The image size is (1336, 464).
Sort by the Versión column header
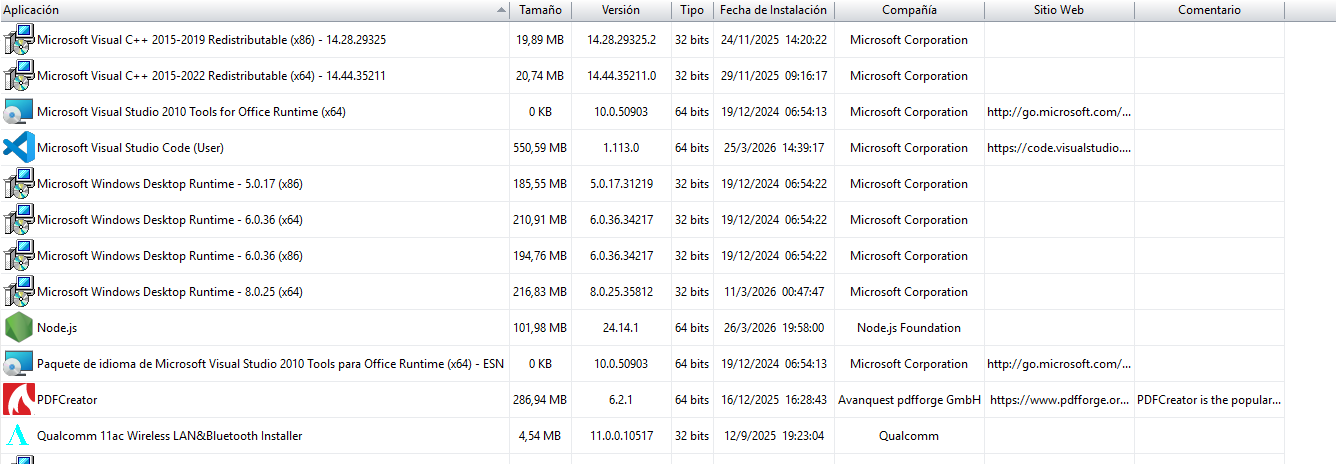[x=621, y=10]
